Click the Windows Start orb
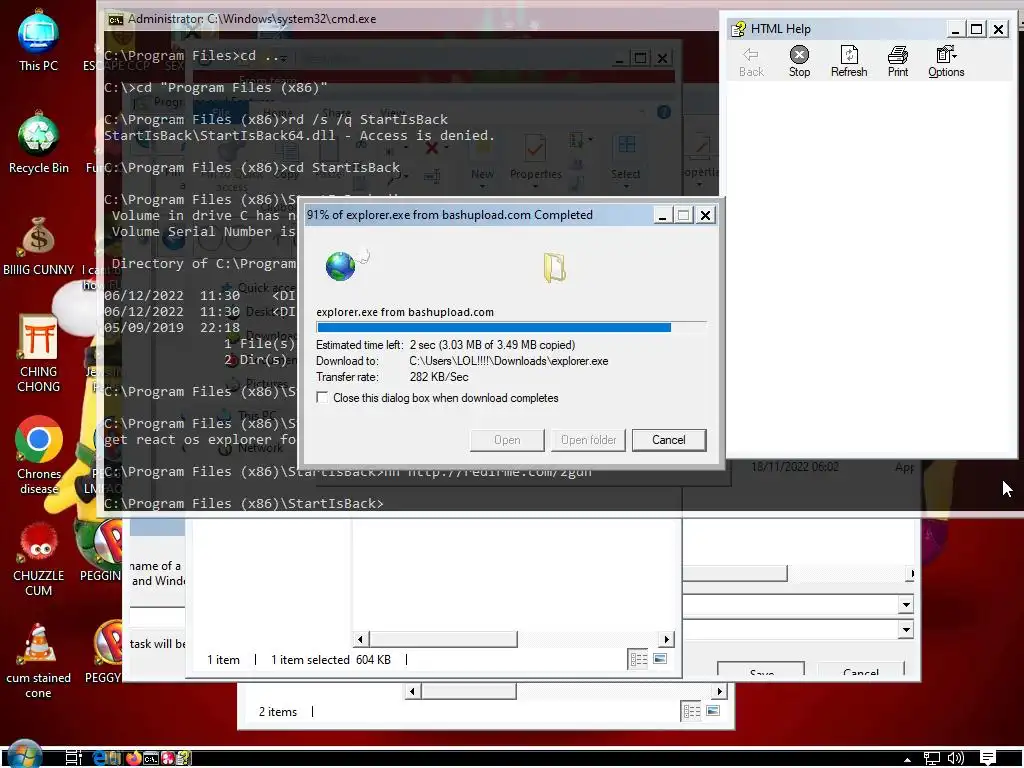The height and width of the screenshot is (768, 1024). (x=25, y=754)
